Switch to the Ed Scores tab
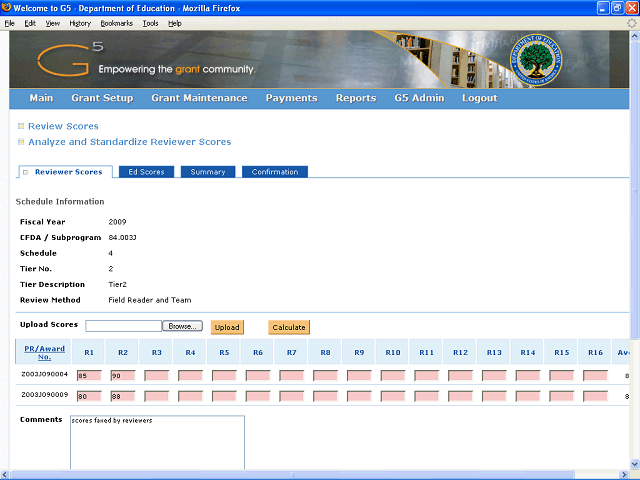640x480 pixels. pyautogui.click(x=146, y=172)
